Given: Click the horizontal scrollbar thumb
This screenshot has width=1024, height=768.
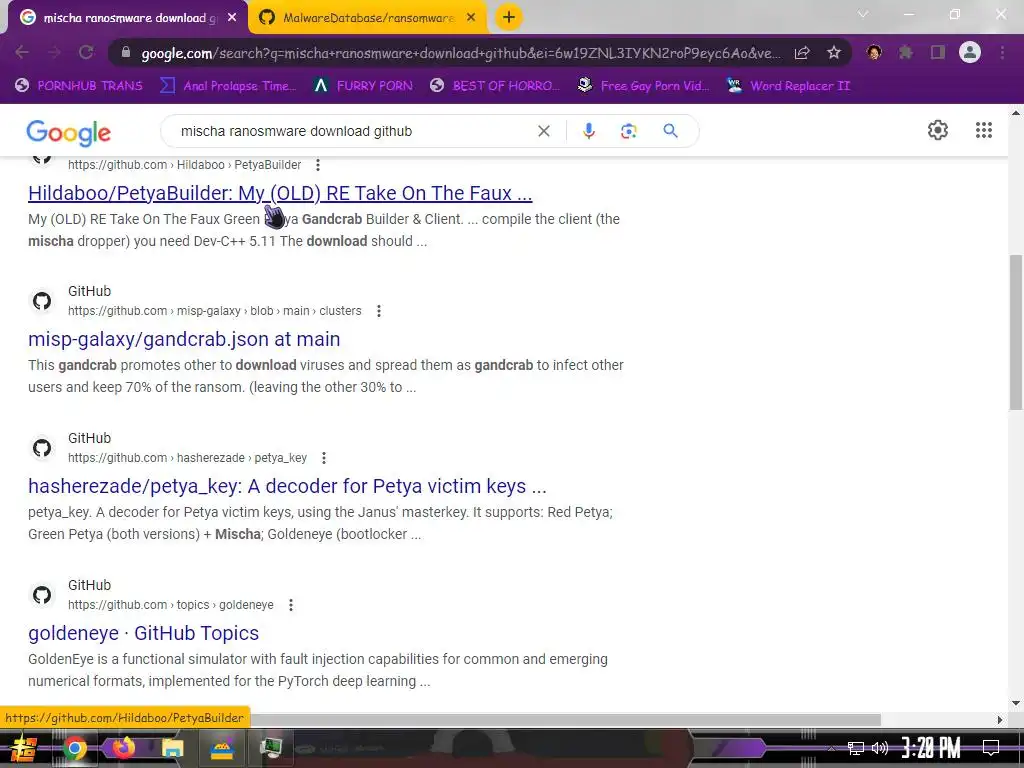Looking at the screenshot, I should point(566,720).
